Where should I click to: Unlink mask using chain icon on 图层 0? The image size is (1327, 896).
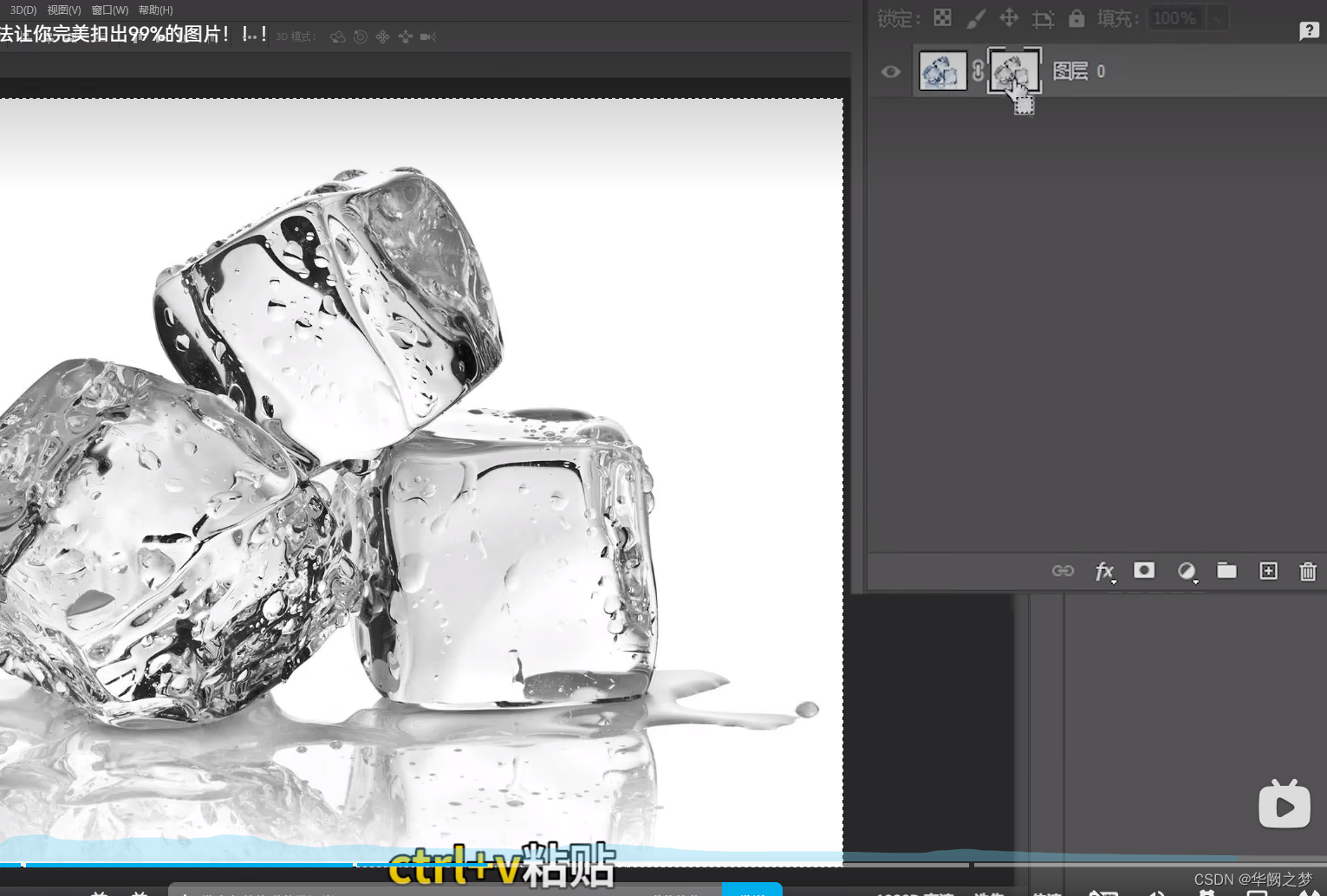coord(978,71)
